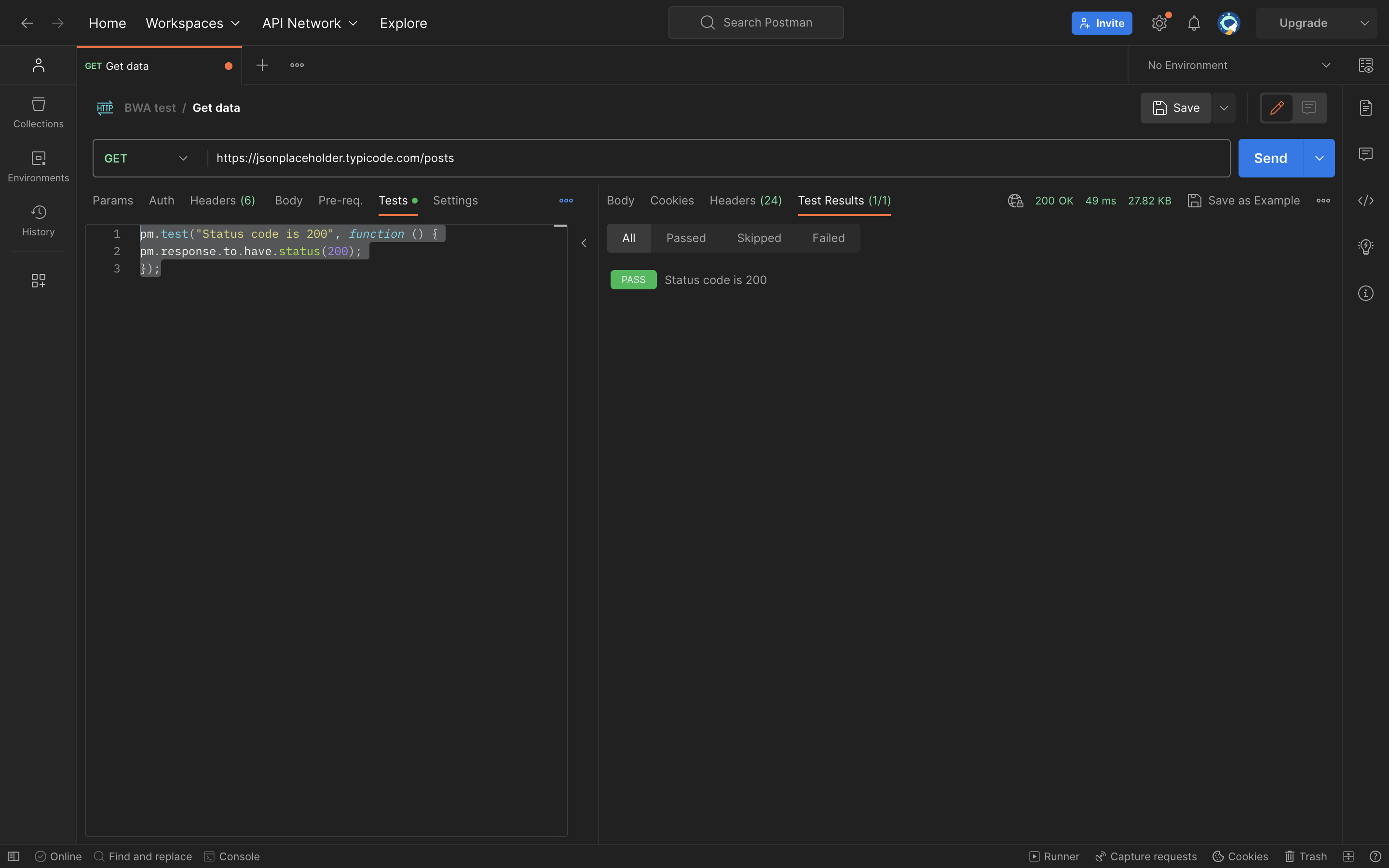Open the Upgrade dropdown arrow

[1364, 23]
